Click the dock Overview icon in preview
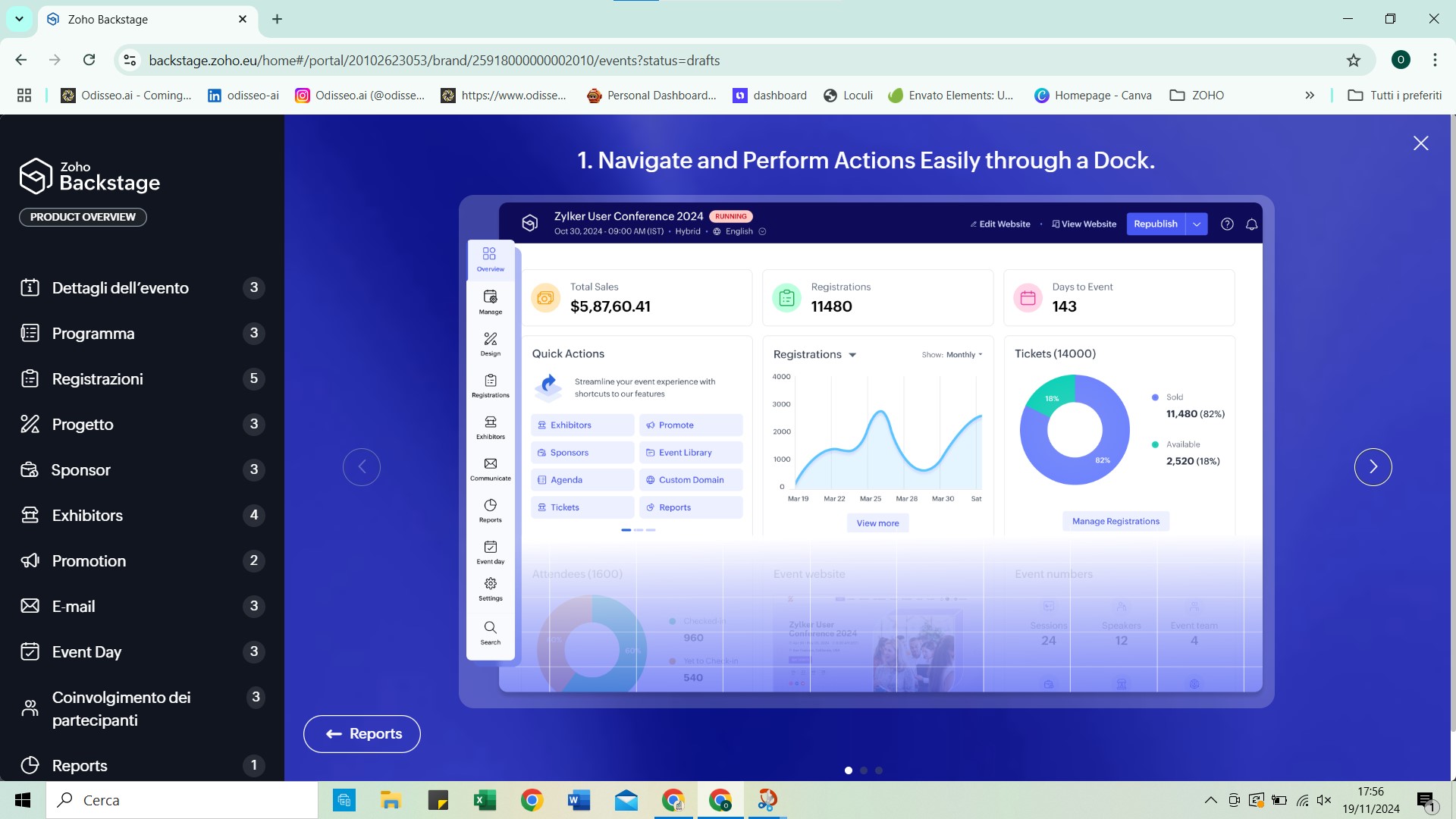 coord(490,259)
